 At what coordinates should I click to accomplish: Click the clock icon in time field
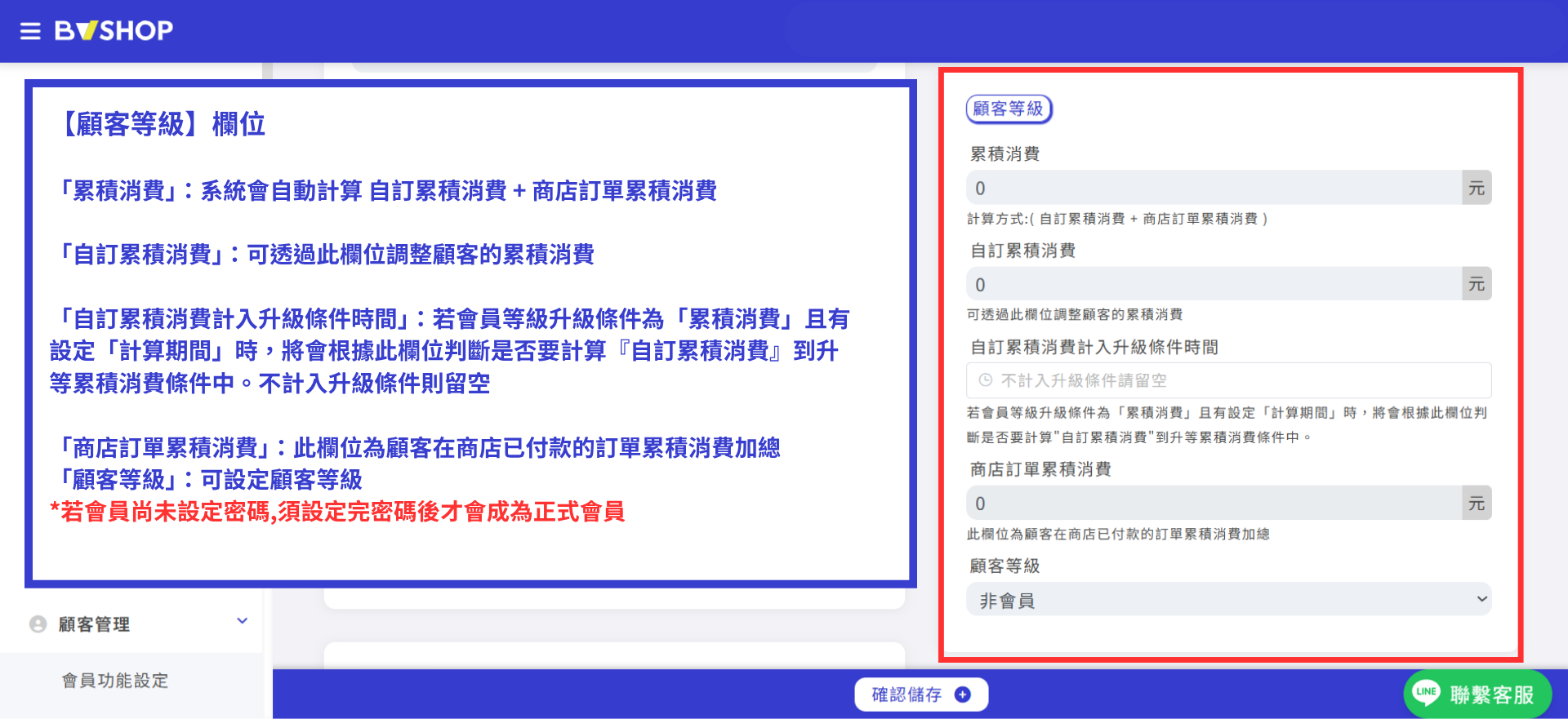[986, 380]
